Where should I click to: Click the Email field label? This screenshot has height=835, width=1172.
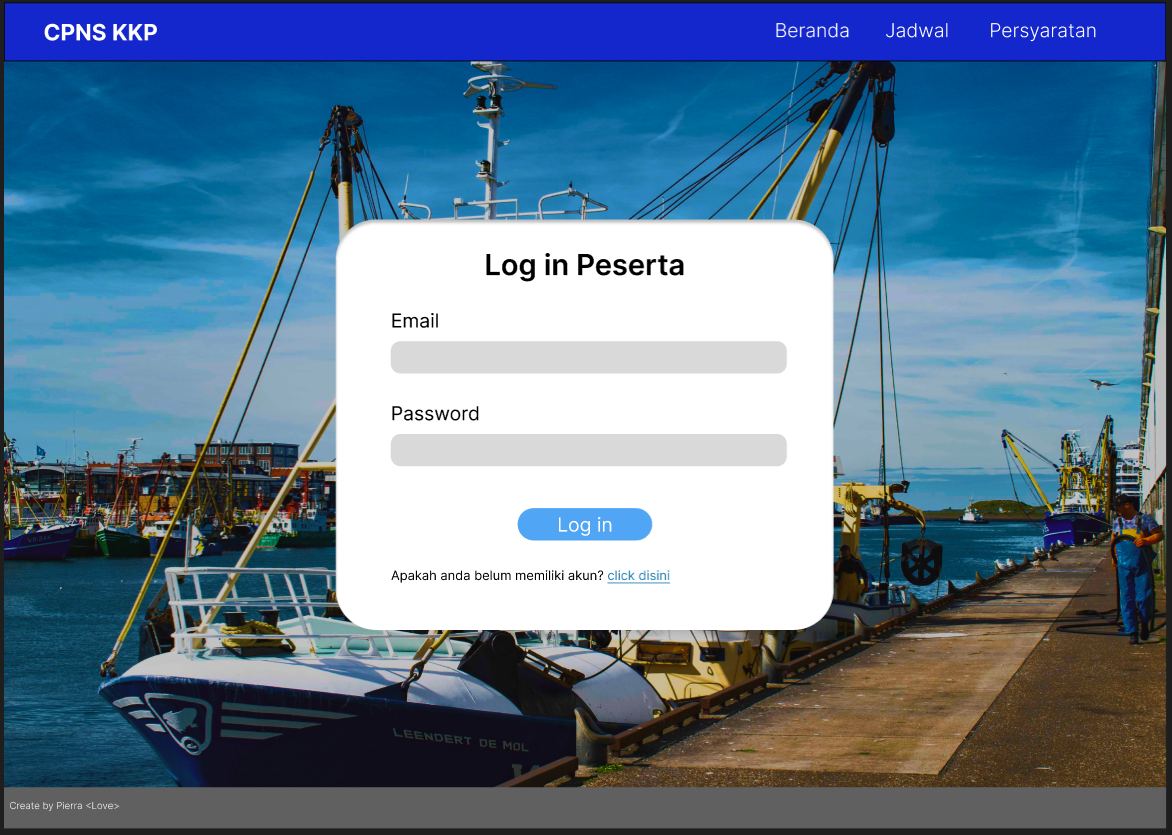(415, 321)
